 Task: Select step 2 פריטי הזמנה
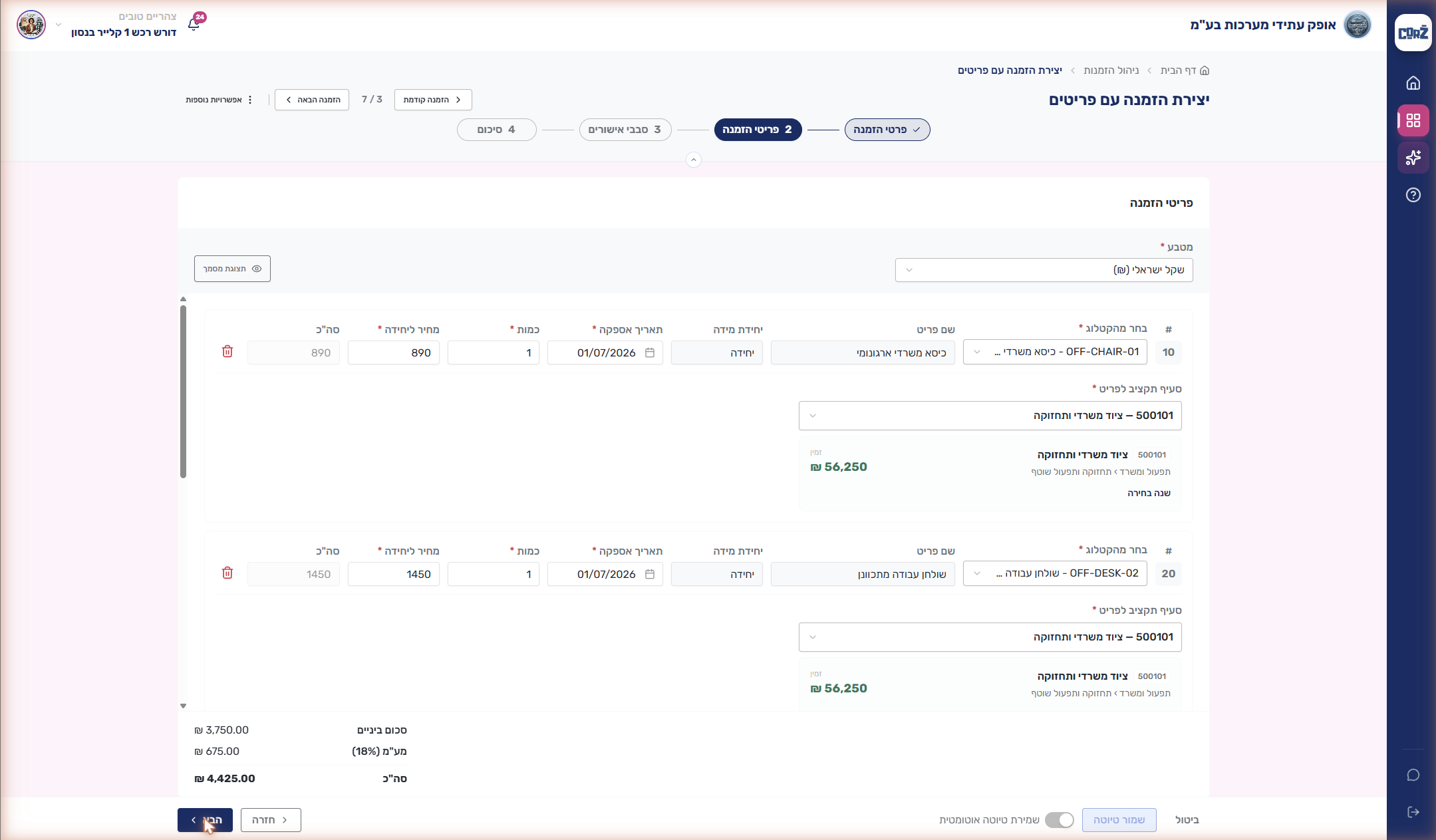tap(758, 130)
